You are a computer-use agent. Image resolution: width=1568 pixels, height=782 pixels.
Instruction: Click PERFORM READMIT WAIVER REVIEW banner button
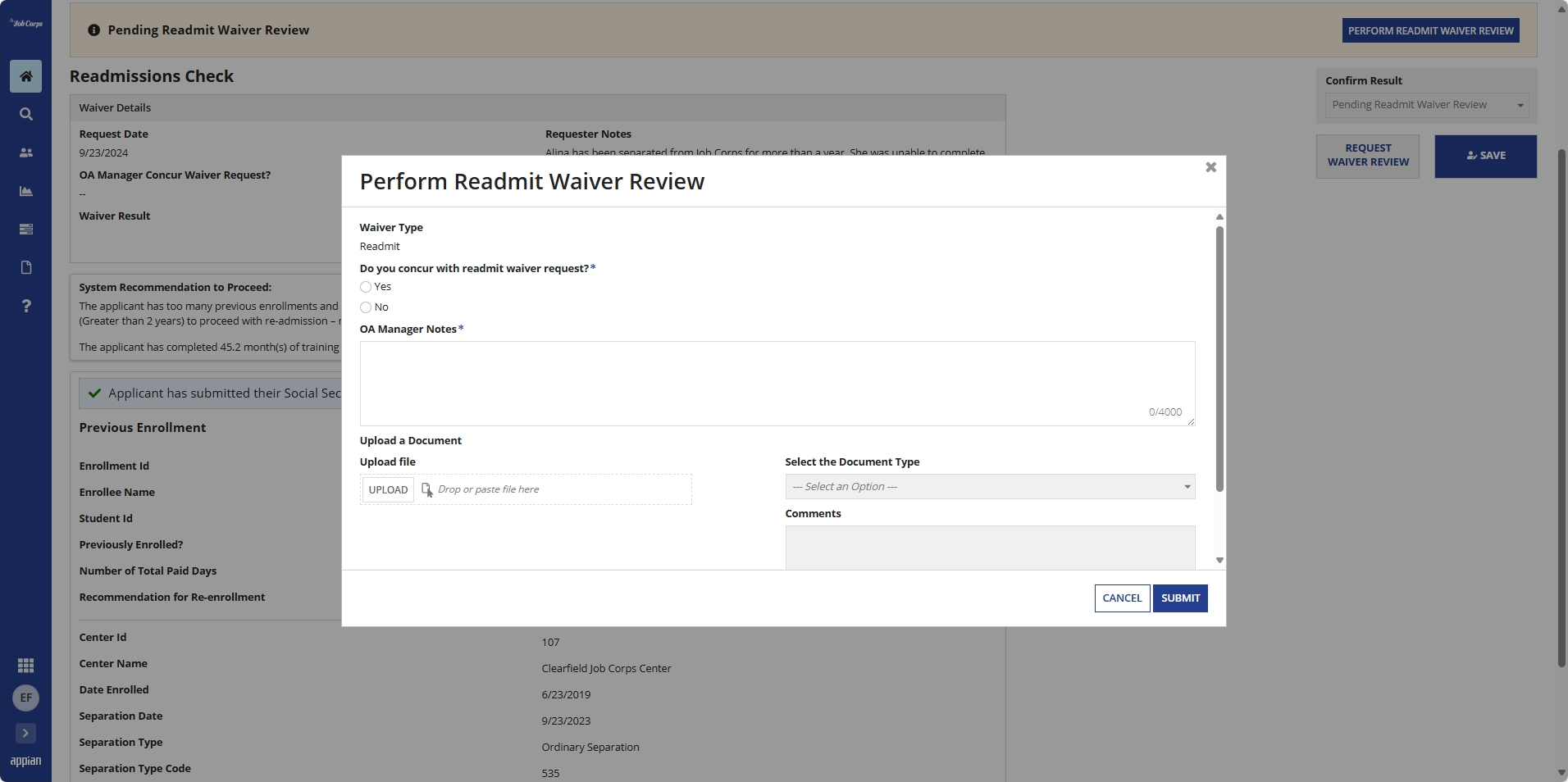tap(1430, 30)
